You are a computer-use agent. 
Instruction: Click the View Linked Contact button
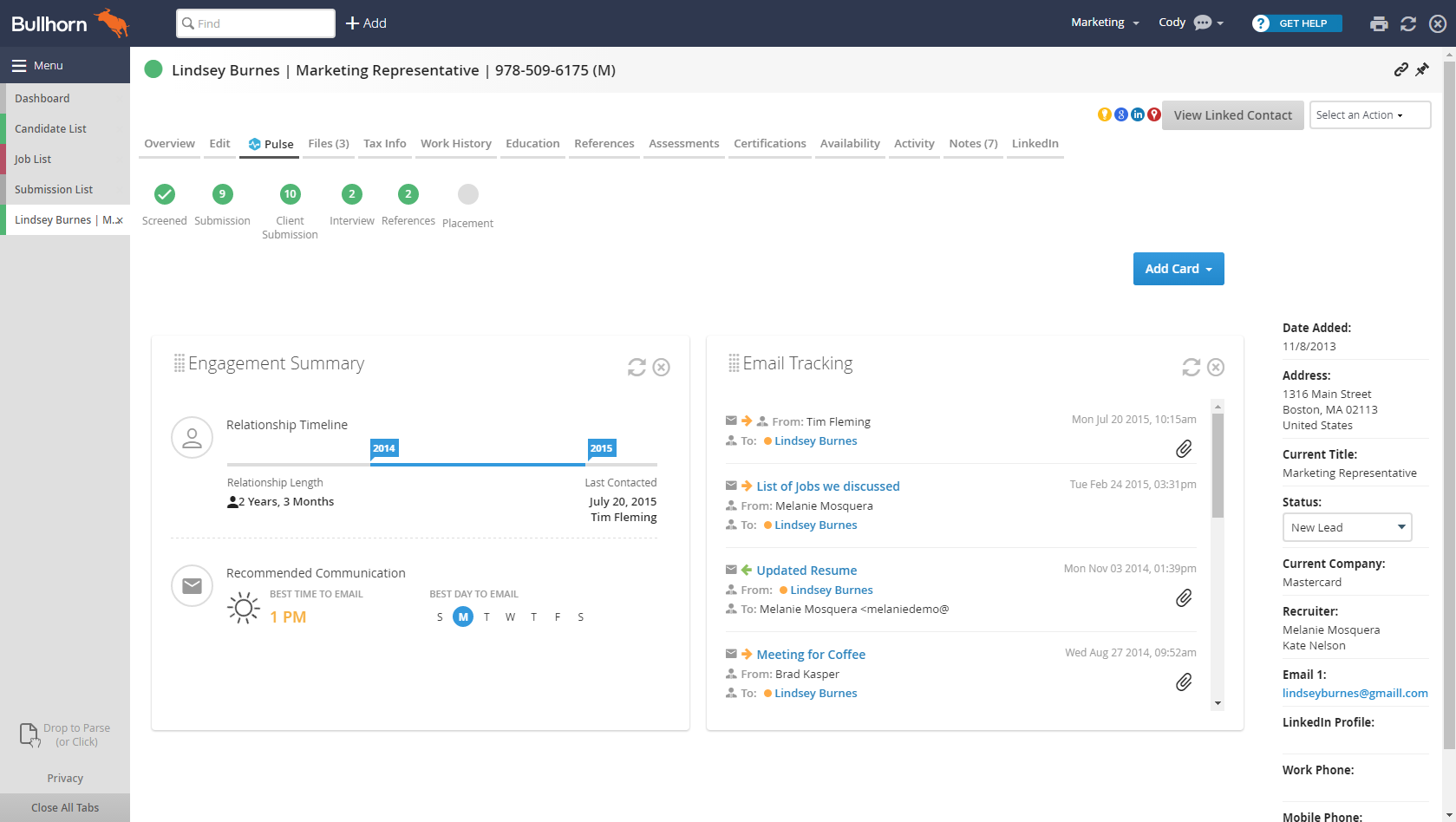1232,114
